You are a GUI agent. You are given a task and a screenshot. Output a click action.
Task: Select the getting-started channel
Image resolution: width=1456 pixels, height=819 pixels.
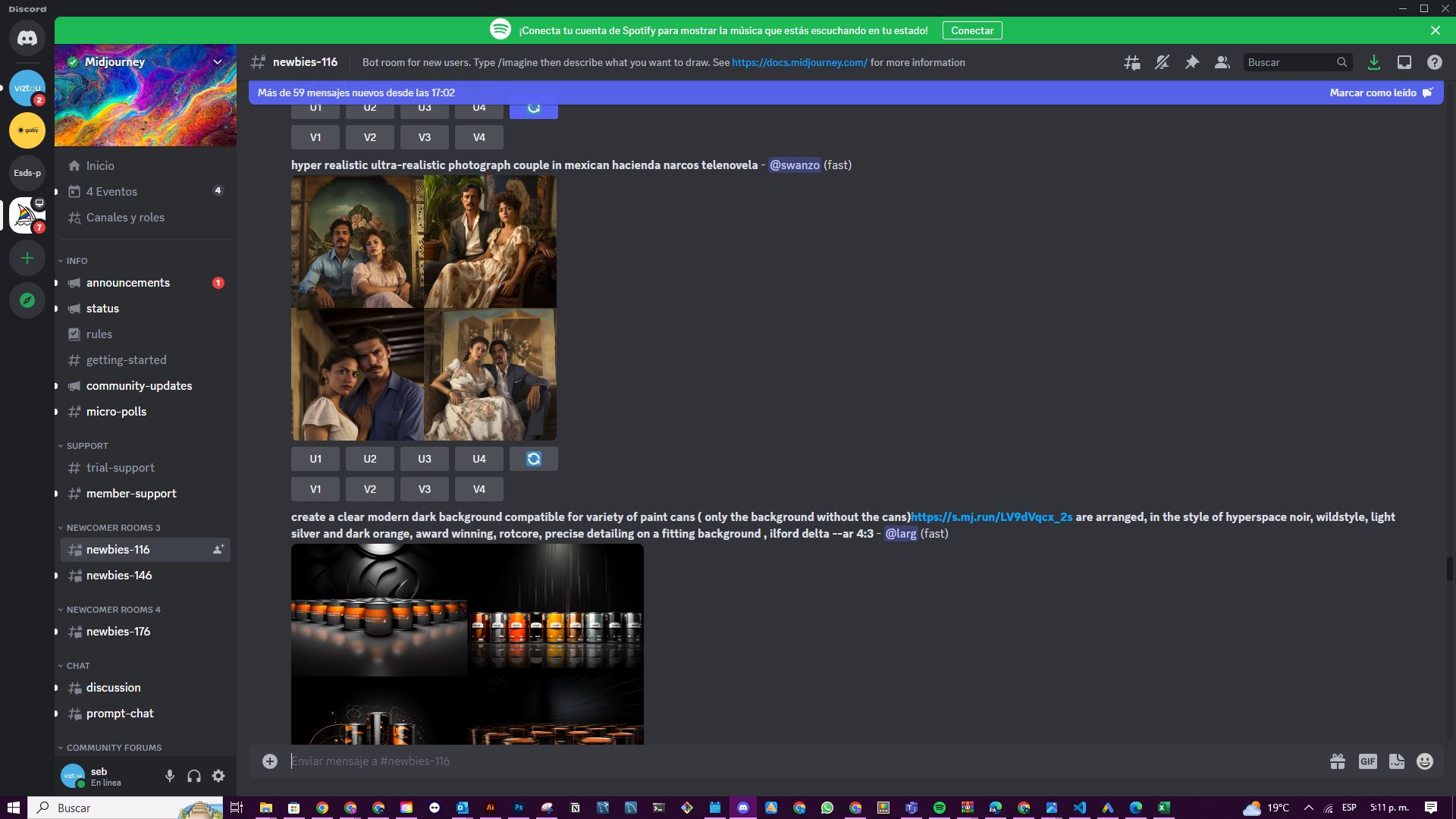[126, 360]
